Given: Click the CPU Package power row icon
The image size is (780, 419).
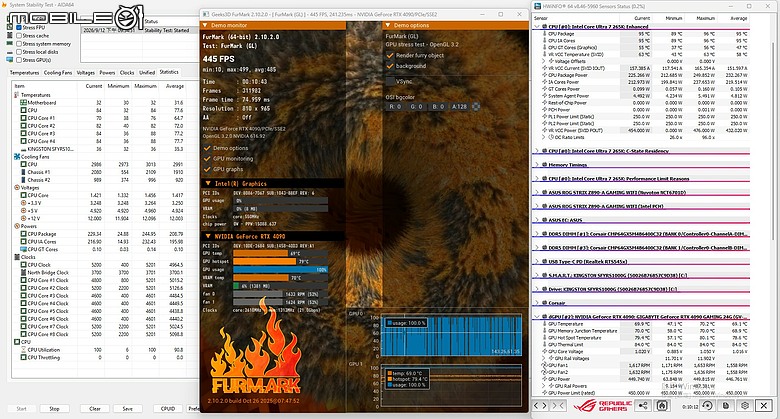Looking at the screenshot, I should [x=23, y=234].
